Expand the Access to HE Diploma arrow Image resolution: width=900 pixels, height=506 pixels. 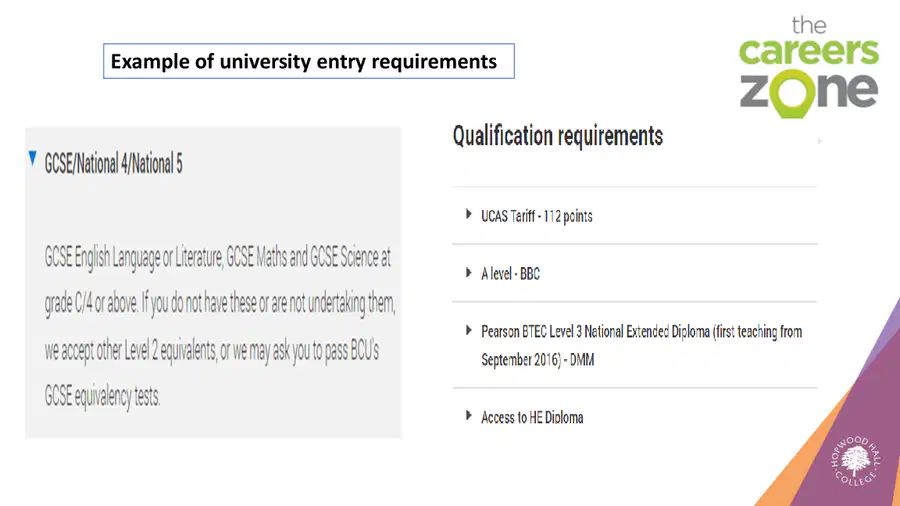pyautogui.click(x=468, y=416)
